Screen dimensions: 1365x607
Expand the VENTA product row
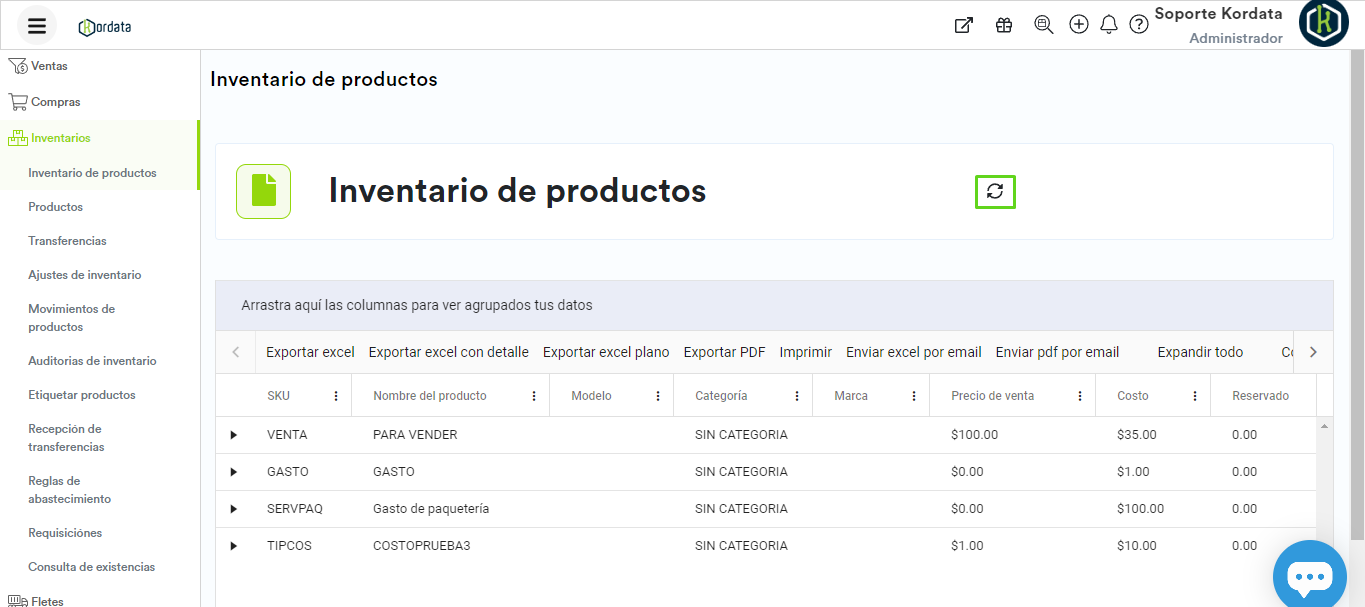click(x=234, y=435)
